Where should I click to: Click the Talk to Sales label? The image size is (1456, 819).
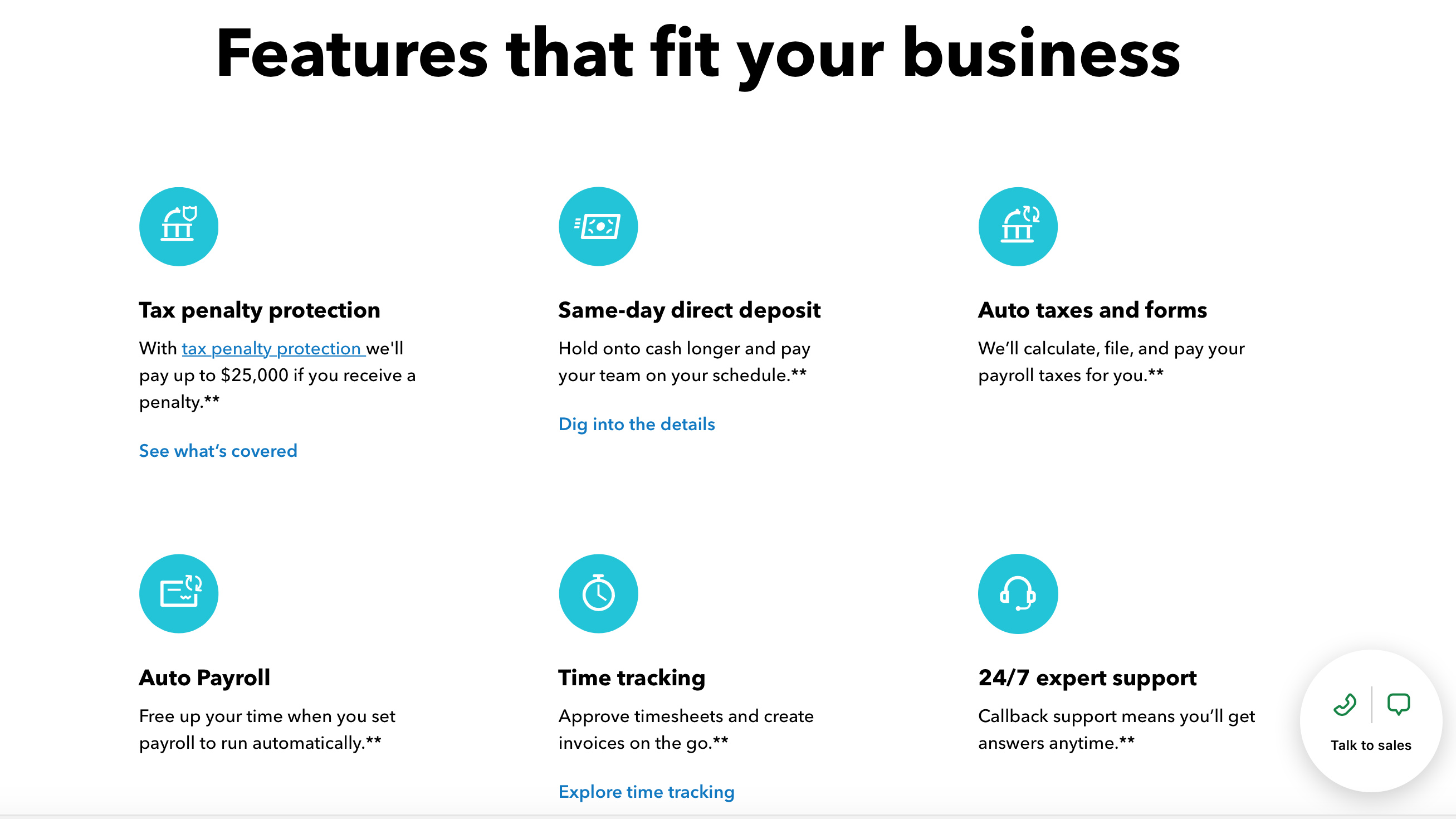1371,745
